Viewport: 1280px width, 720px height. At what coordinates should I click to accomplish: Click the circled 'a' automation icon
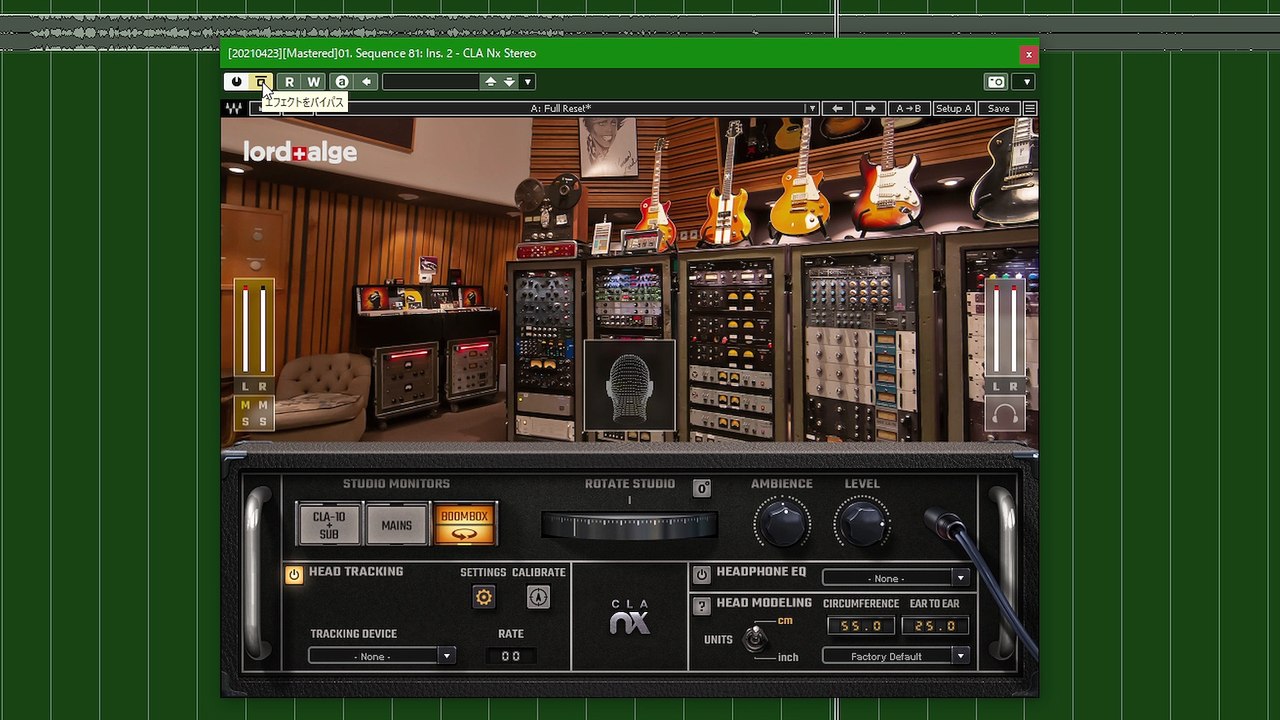(342, 82)
